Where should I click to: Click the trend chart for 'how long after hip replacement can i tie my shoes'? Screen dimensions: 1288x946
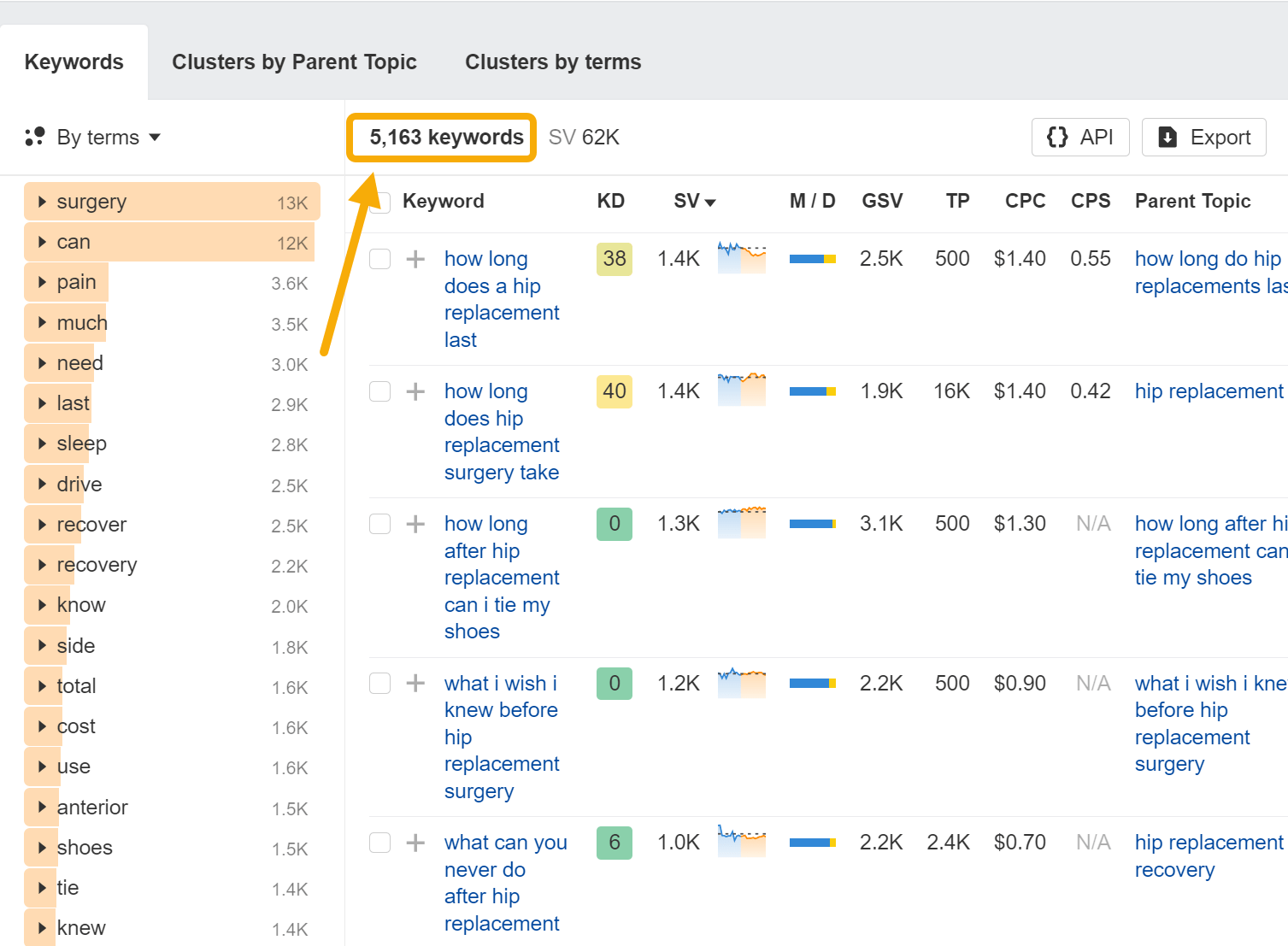pyautogui.click(x=741, y=522)
